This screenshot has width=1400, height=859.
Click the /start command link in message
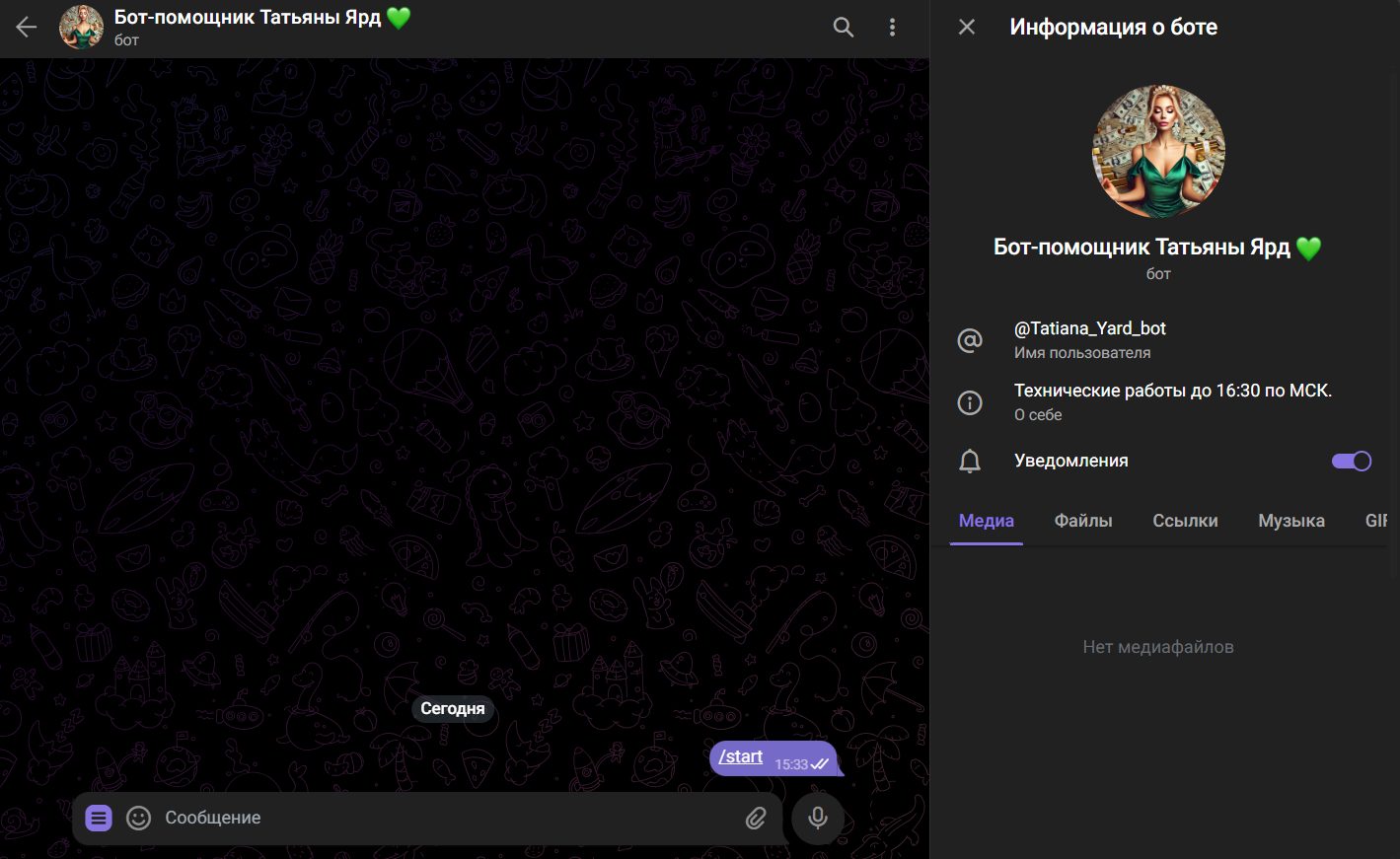[741, 756]
